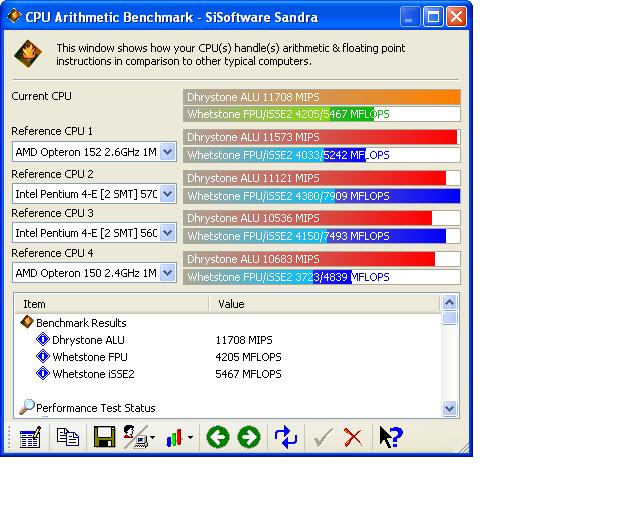640x512 pixels.
Task: Click the What's This help cursor icon
Action: [x=391, y=437]
